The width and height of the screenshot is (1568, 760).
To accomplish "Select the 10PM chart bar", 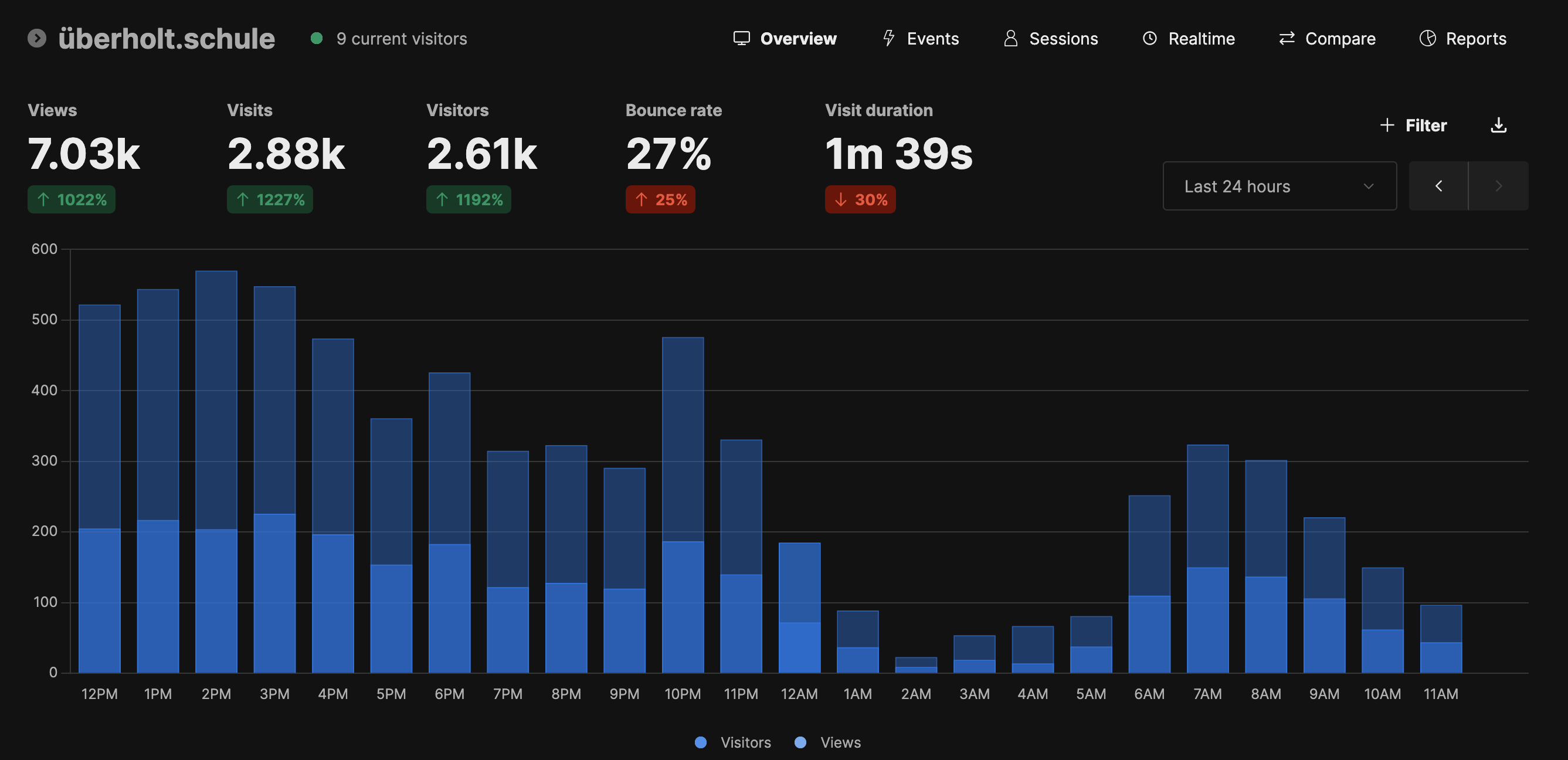I will point(683,505).
